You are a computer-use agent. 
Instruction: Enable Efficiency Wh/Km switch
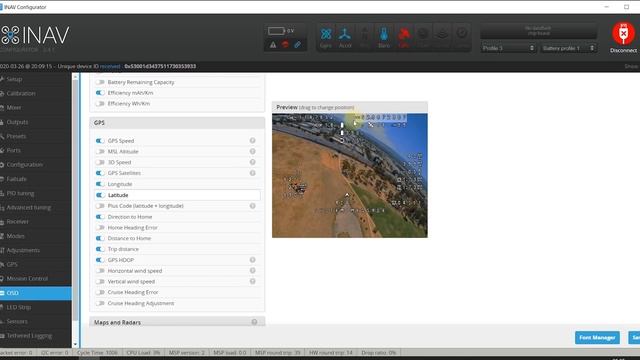pyautogui.click(x=100, y=104)
